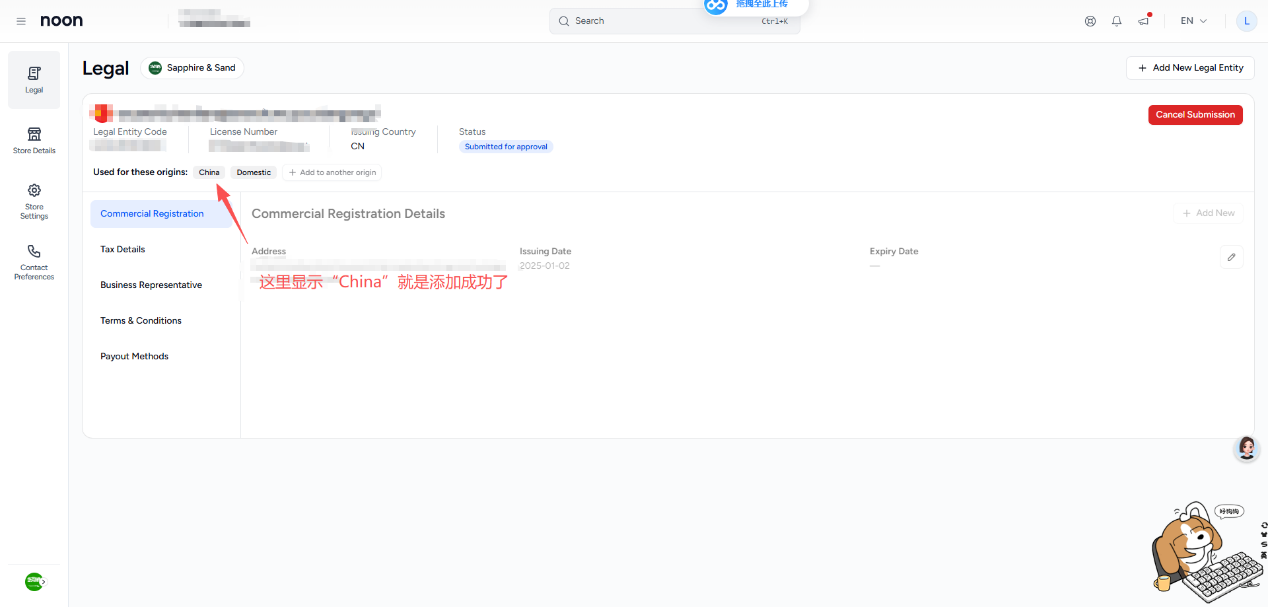Click the Submitted for approval status badge
Image resolution: width=1268 pixels, height=607 pixels.
[506, 147]
